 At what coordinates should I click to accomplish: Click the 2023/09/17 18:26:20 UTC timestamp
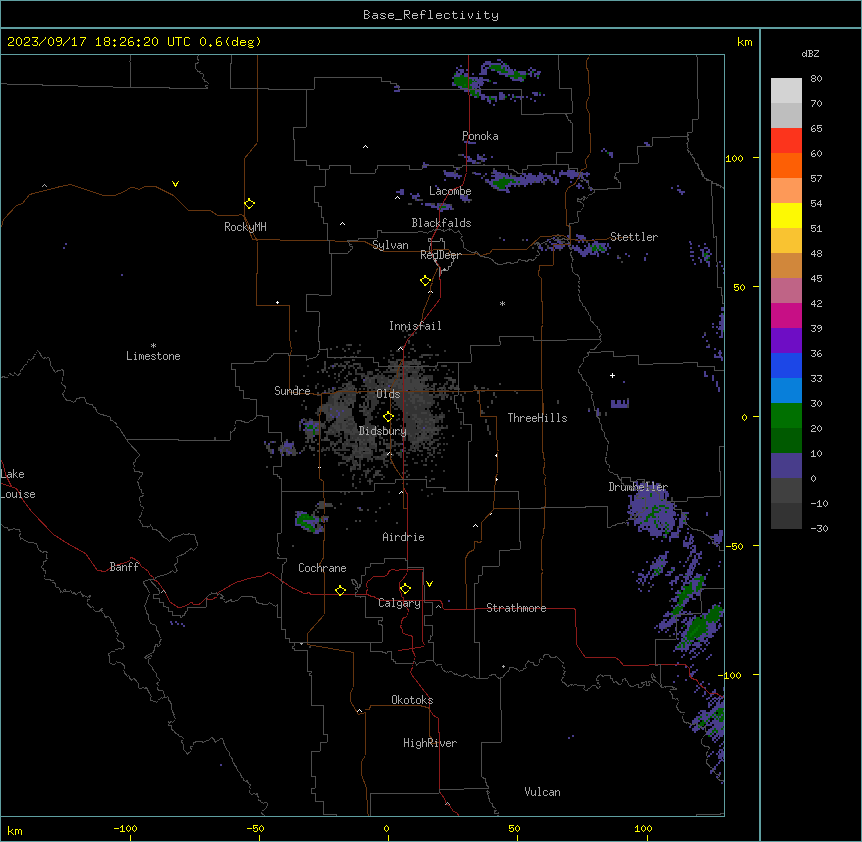point(99,42)
